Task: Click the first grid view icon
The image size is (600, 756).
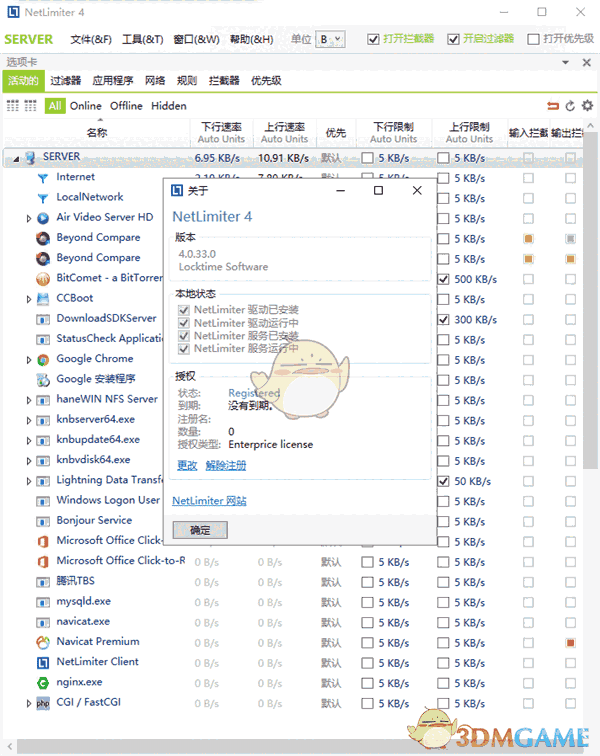Action: [x=13, y=106]
